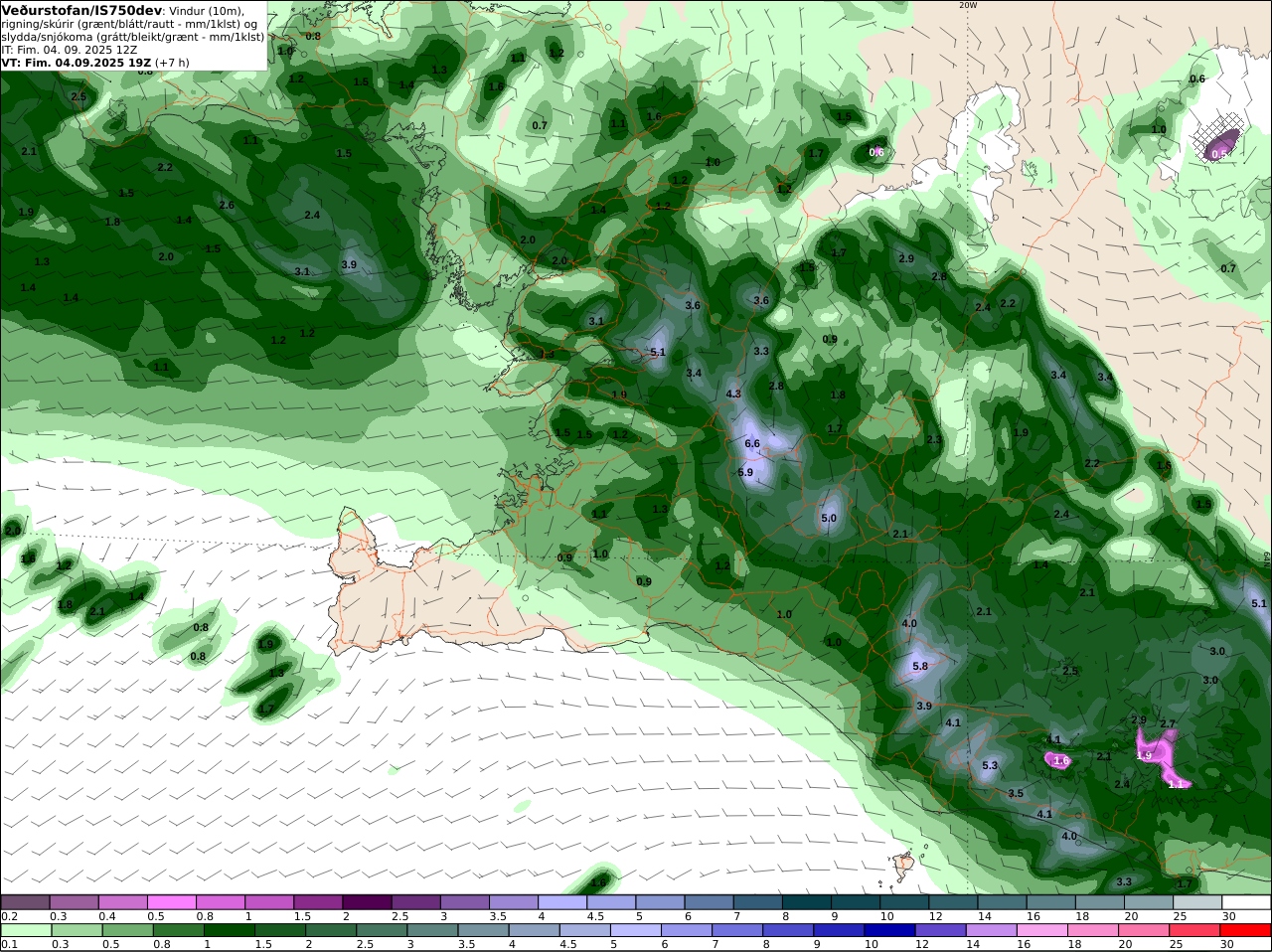1272x952 pixels.
Task: Click the darkest purple swatch in the upper scale
Action: [367, 902]
